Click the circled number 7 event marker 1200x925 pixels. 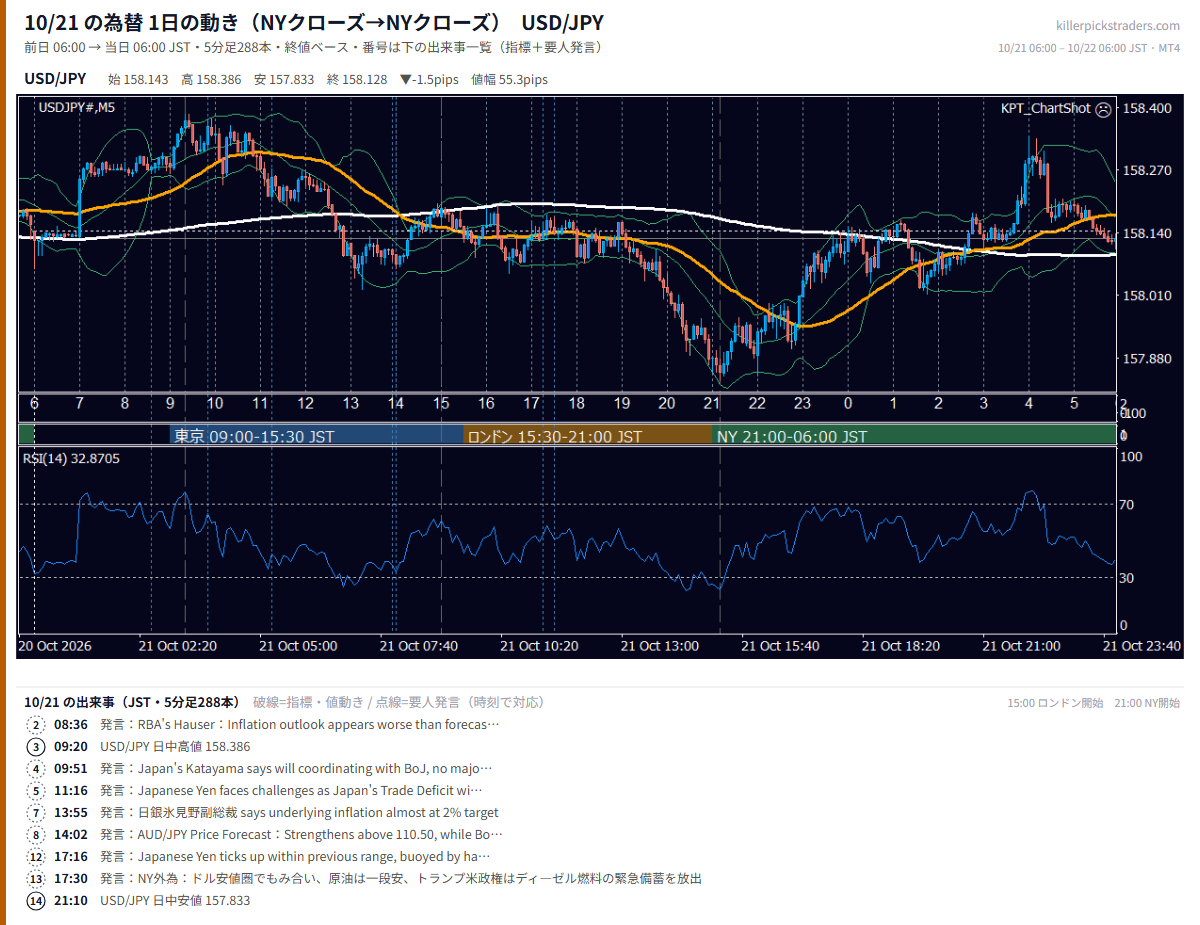(x=37, y=813)
